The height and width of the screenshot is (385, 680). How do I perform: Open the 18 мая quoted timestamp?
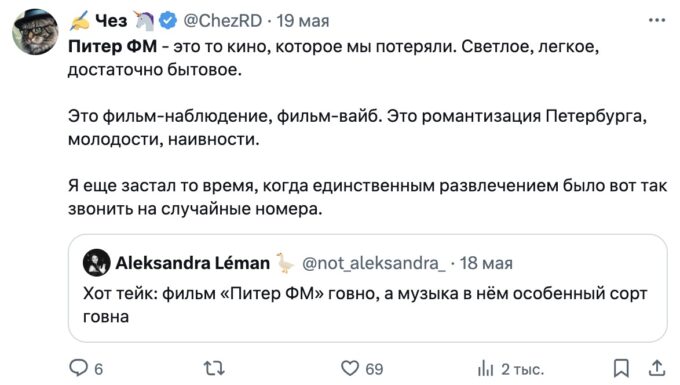486,263
